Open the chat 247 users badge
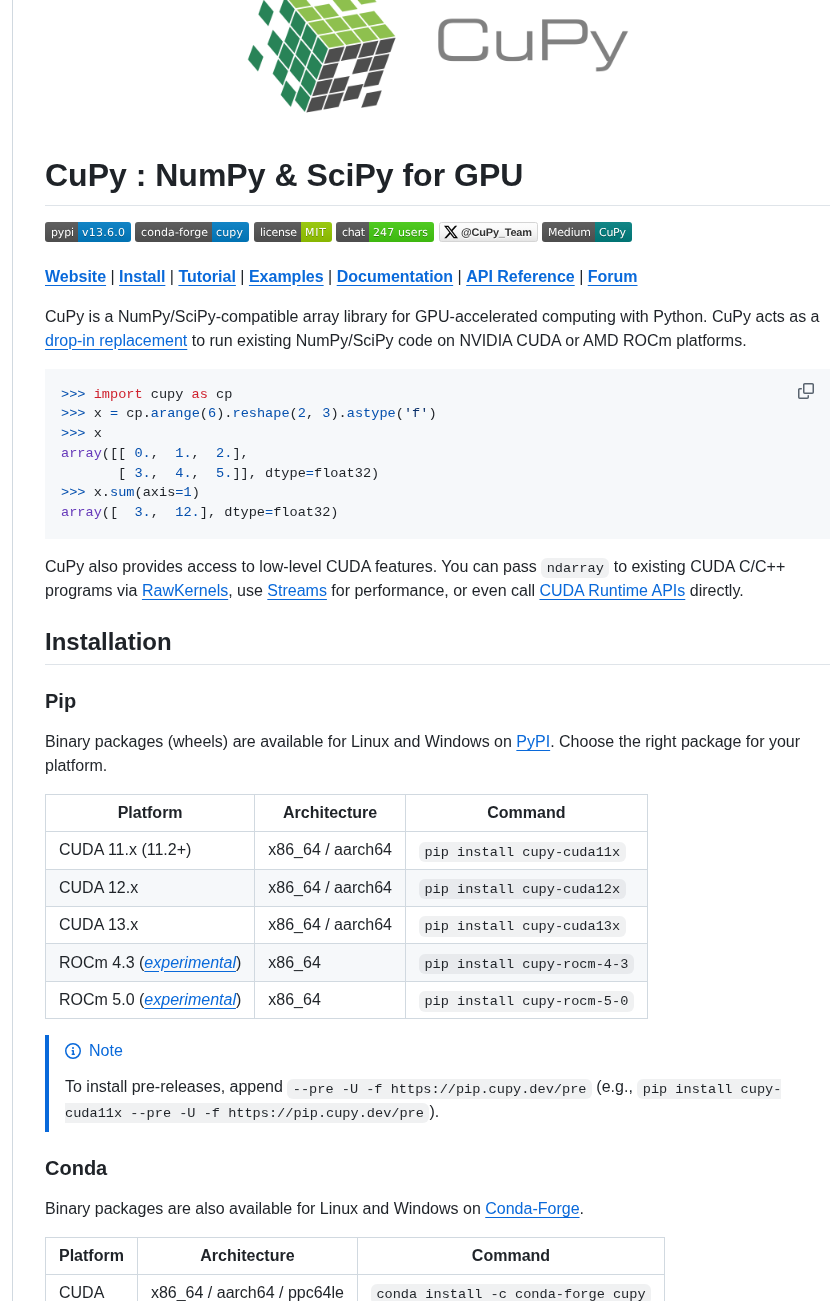This screenshot has width=830, height=1301. pos(385,232)
